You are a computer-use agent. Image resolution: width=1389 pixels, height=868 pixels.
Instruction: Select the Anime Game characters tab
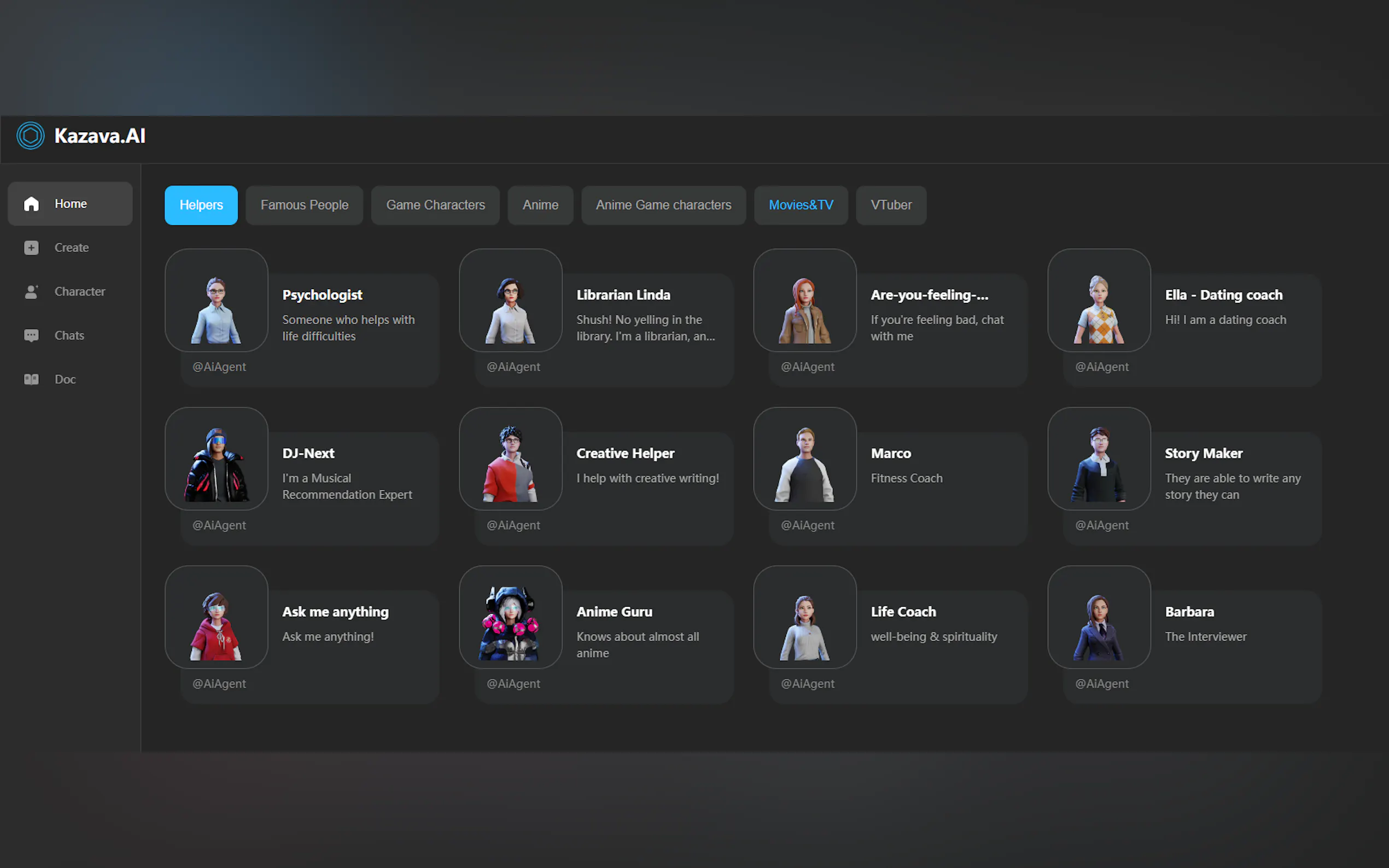(x=663, y=205)
